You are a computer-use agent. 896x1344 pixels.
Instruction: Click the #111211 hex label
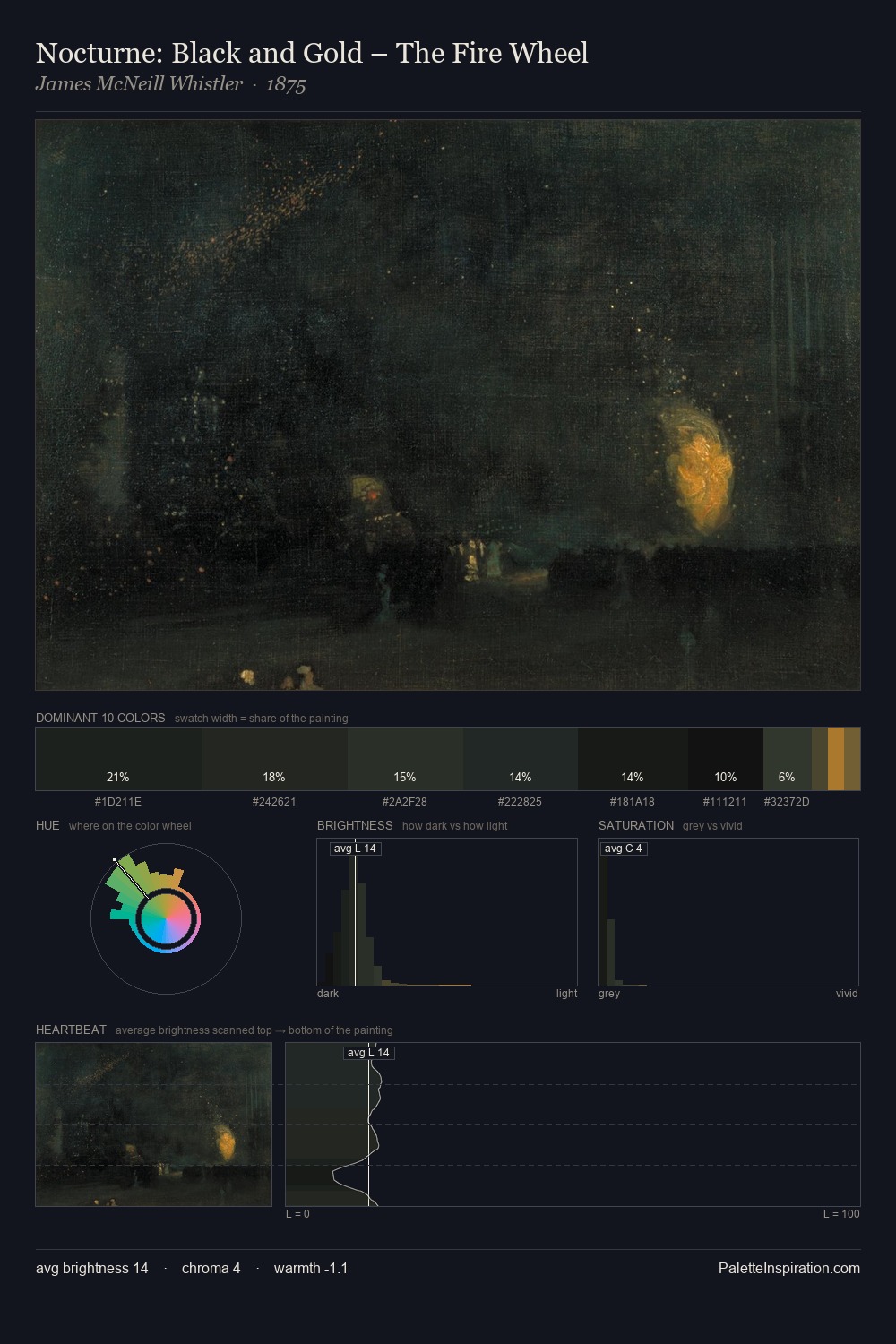725,802
